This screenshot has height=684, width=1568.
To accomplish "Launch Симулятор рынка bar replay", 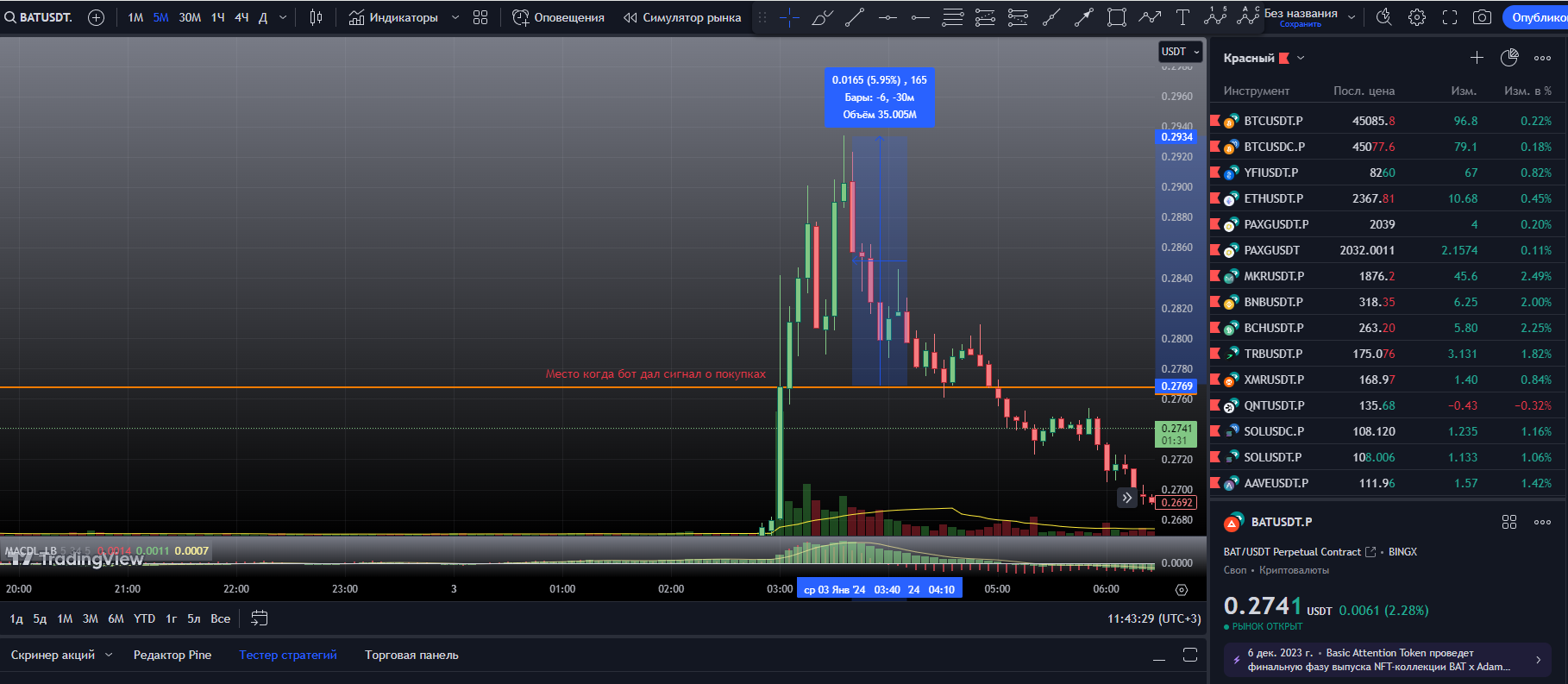I will pos(682,17).
